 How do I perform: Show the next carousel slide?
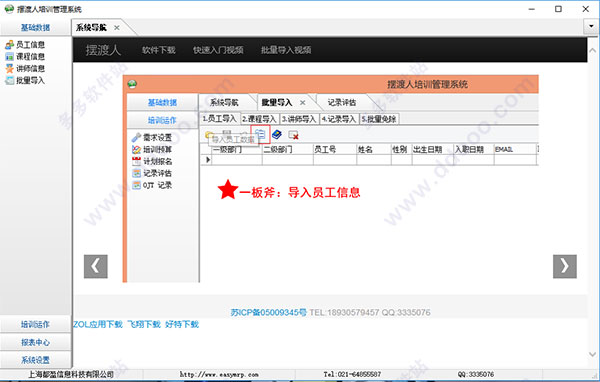pos(565,266)
